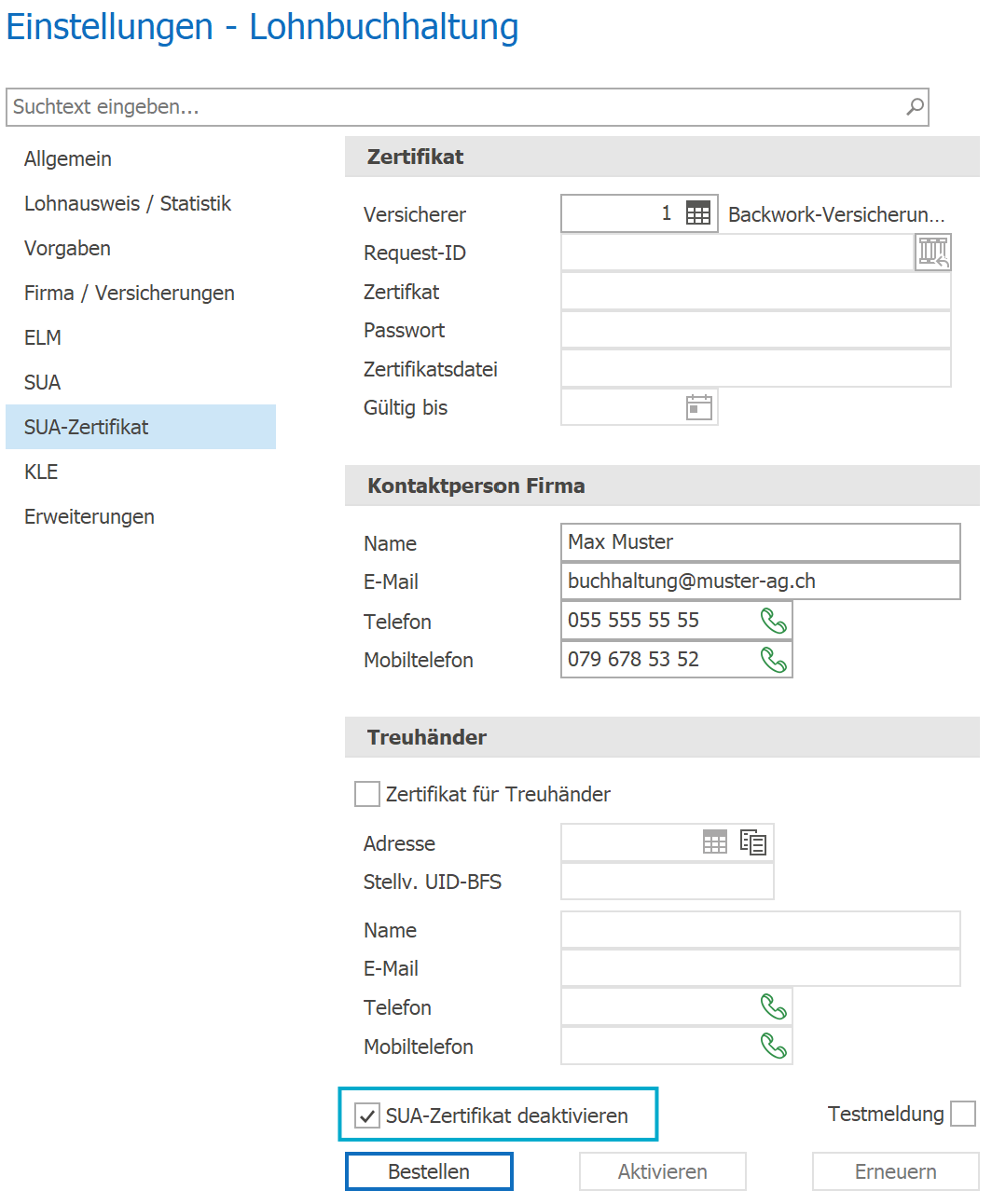The width and height of the screenshot is (992, 1204).
Task: Click the magnifier icon in search box
Action: [915, 107]
